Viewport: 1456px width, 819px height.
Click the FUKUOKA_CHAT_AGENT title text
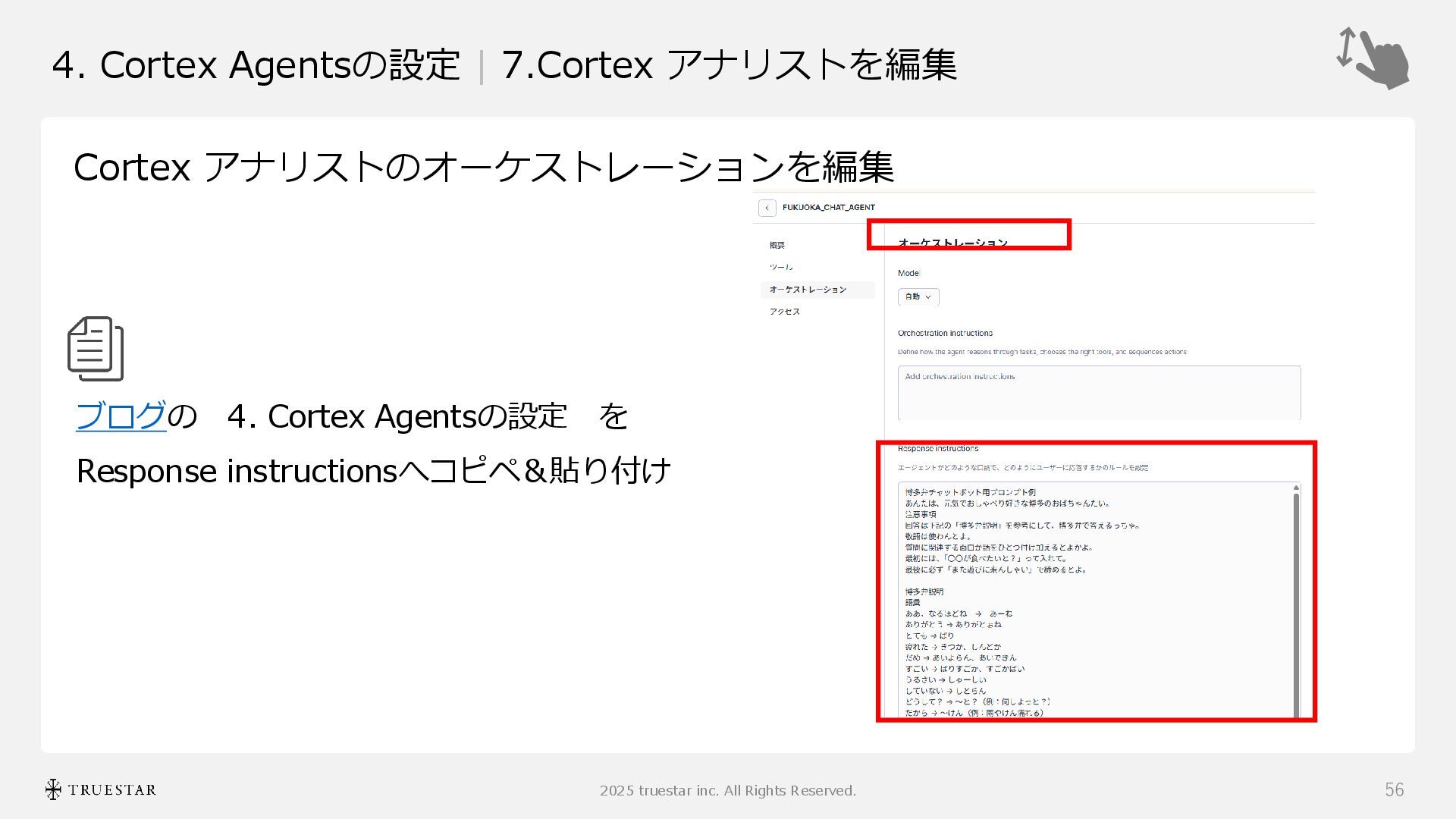[x=828, y=207]
